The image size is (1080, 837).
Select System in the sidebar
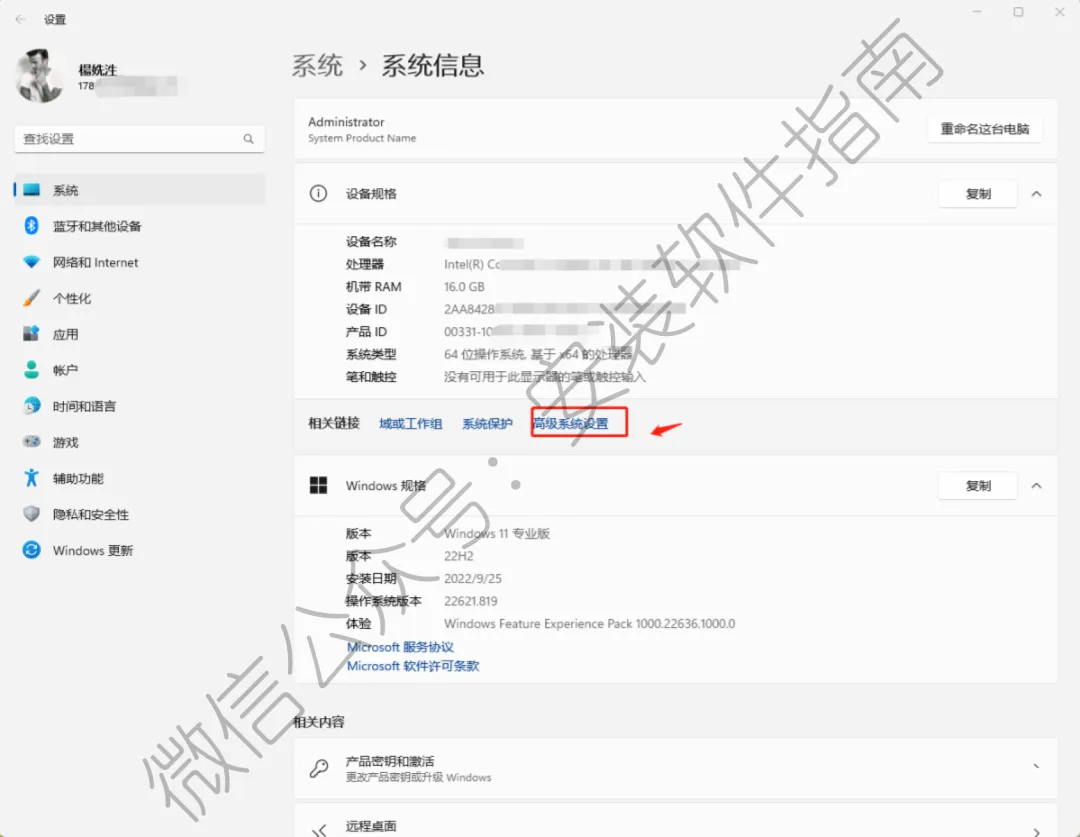(x=139, y=190)
